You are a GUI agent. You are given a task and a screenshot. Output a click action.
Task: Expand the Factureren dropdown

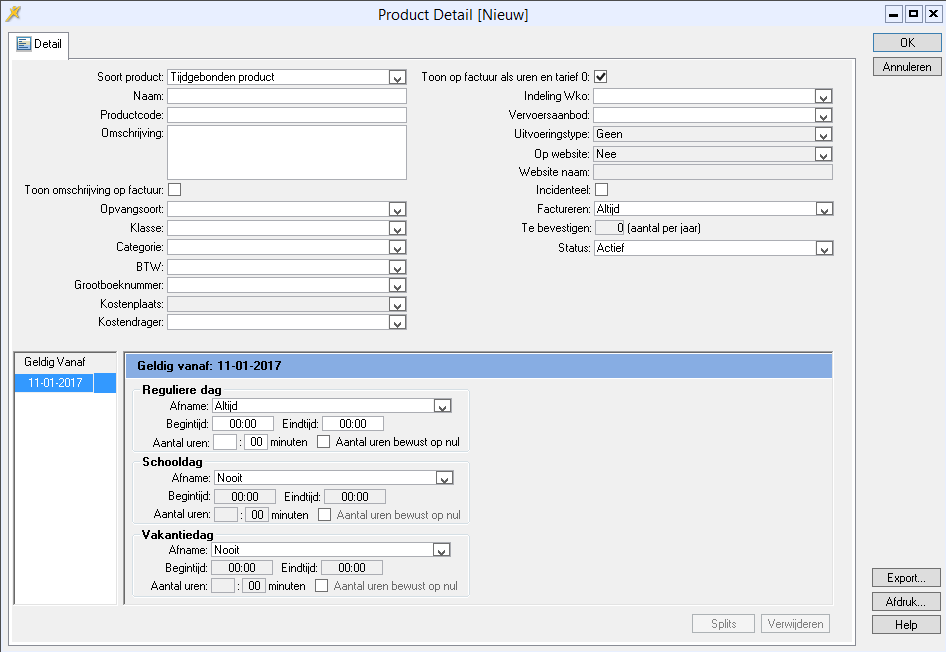coord(823,210)
